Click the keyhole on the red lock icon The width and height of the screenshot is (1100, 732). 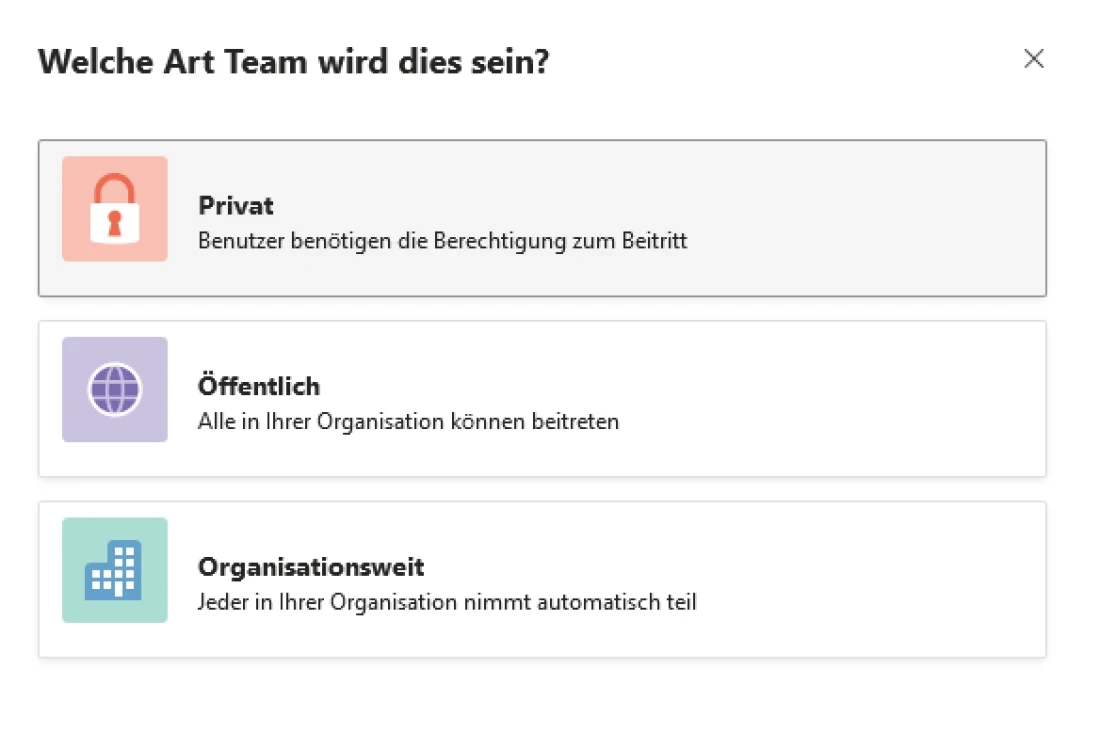114,220
